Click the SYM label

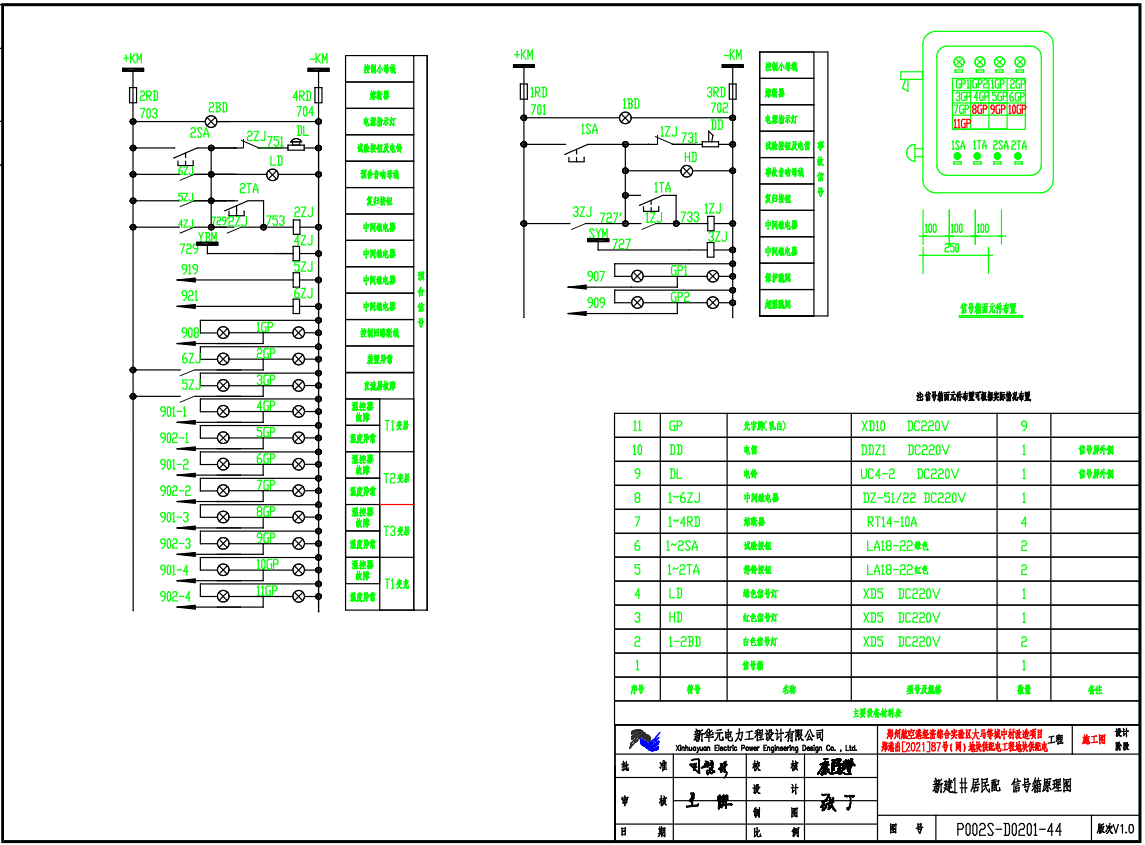599,233
